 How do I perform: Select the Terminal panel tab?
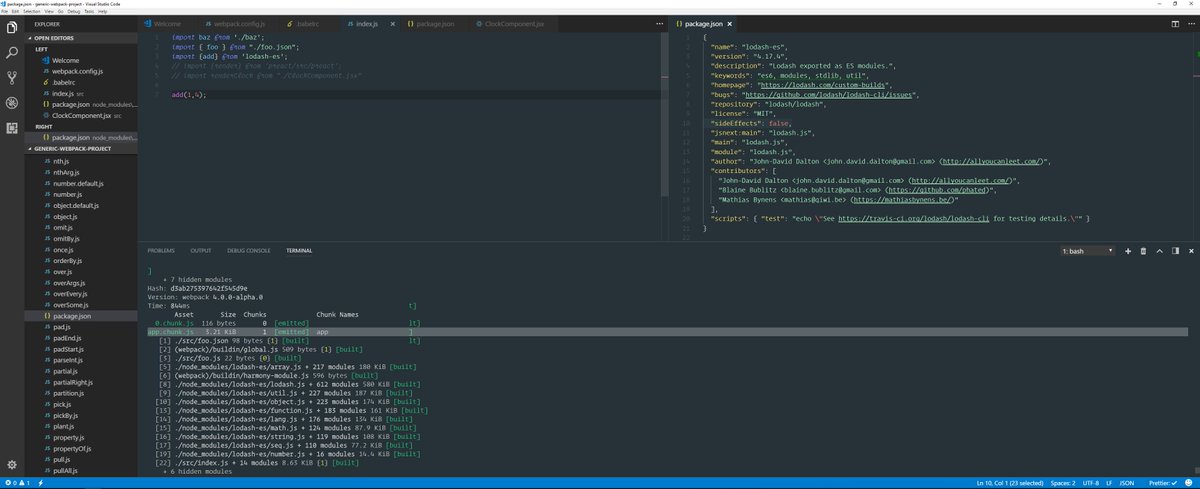coord(298,251)
